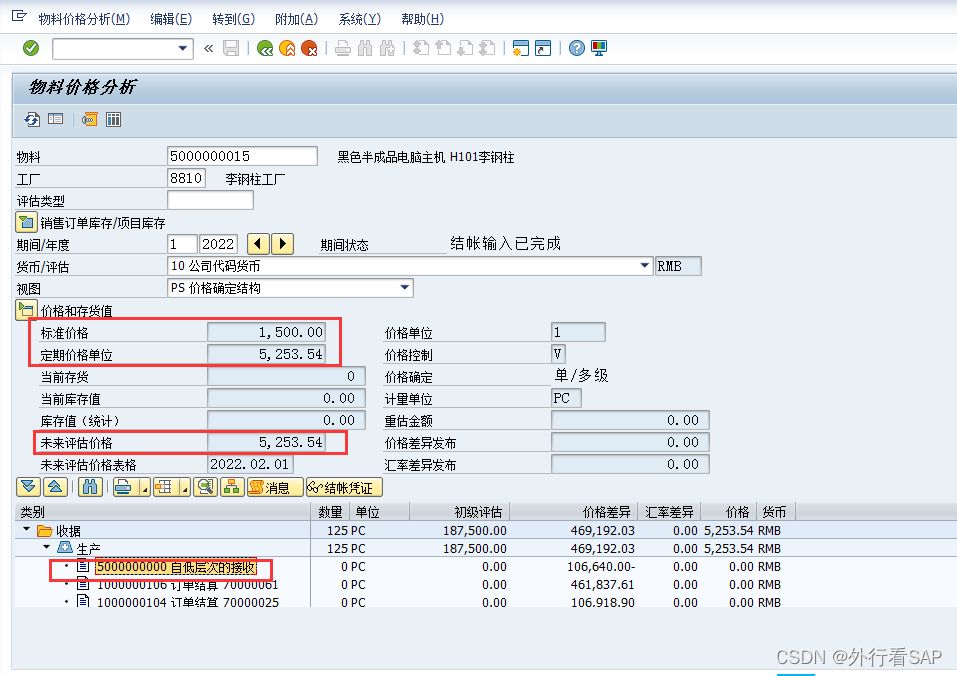Open the 系统(Y) menu
This screenshot has width=957, height=676.
point(359,19)
